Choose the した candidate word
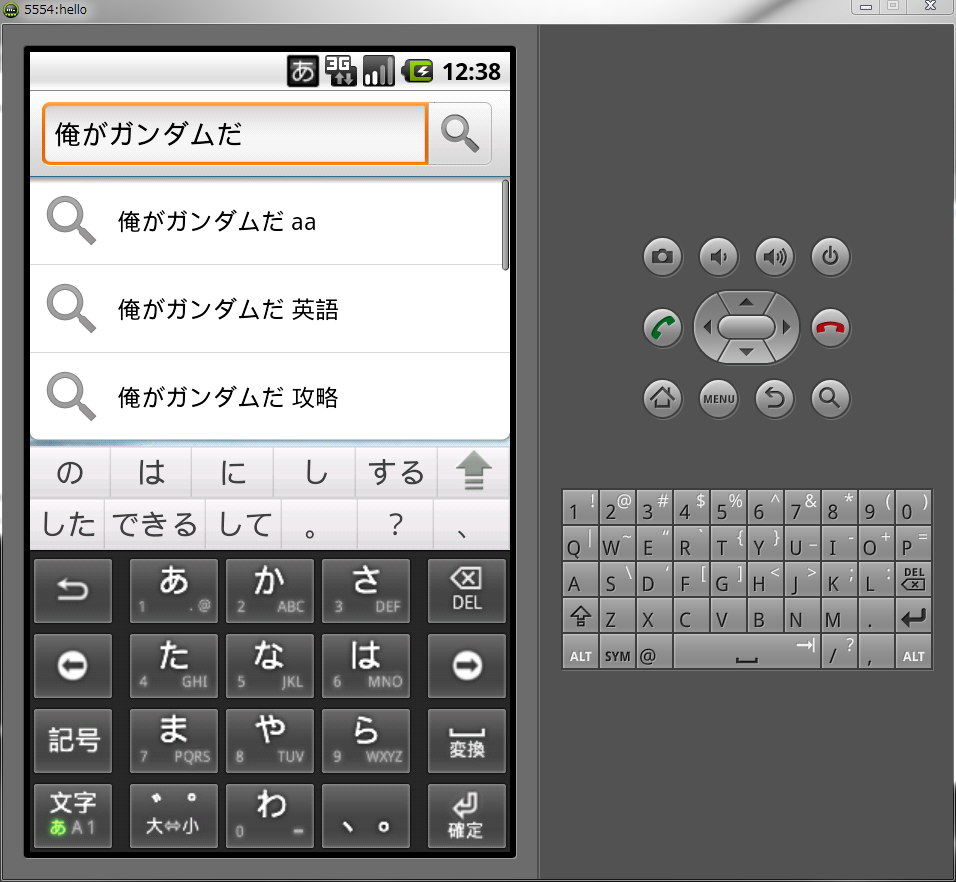Image resolution: width=956 pixels, height=882 pixels. pyautogui.click(x=68, y=525)
